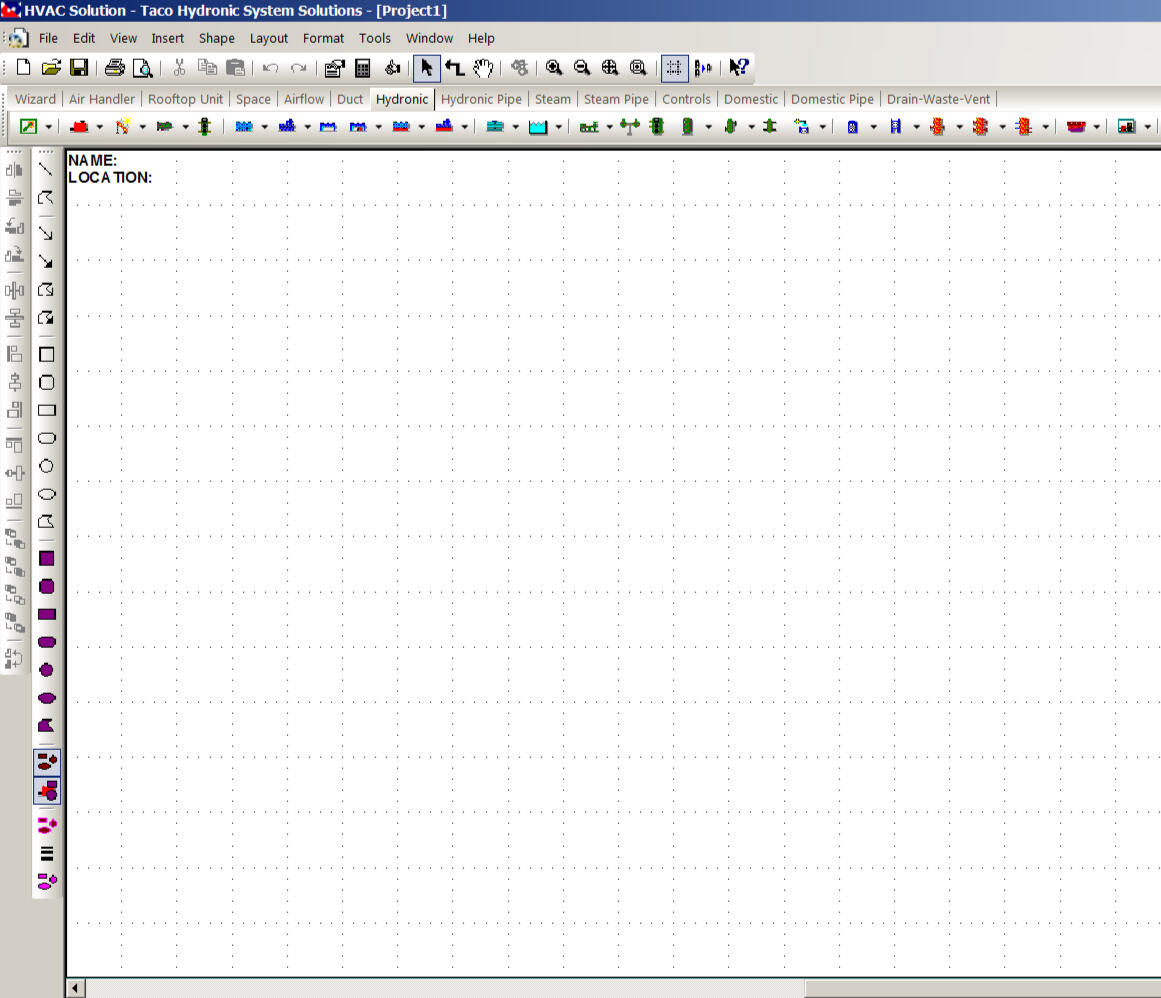Open the dropdown beside the red heat exchanger icon

click(x=1097, y=127)
